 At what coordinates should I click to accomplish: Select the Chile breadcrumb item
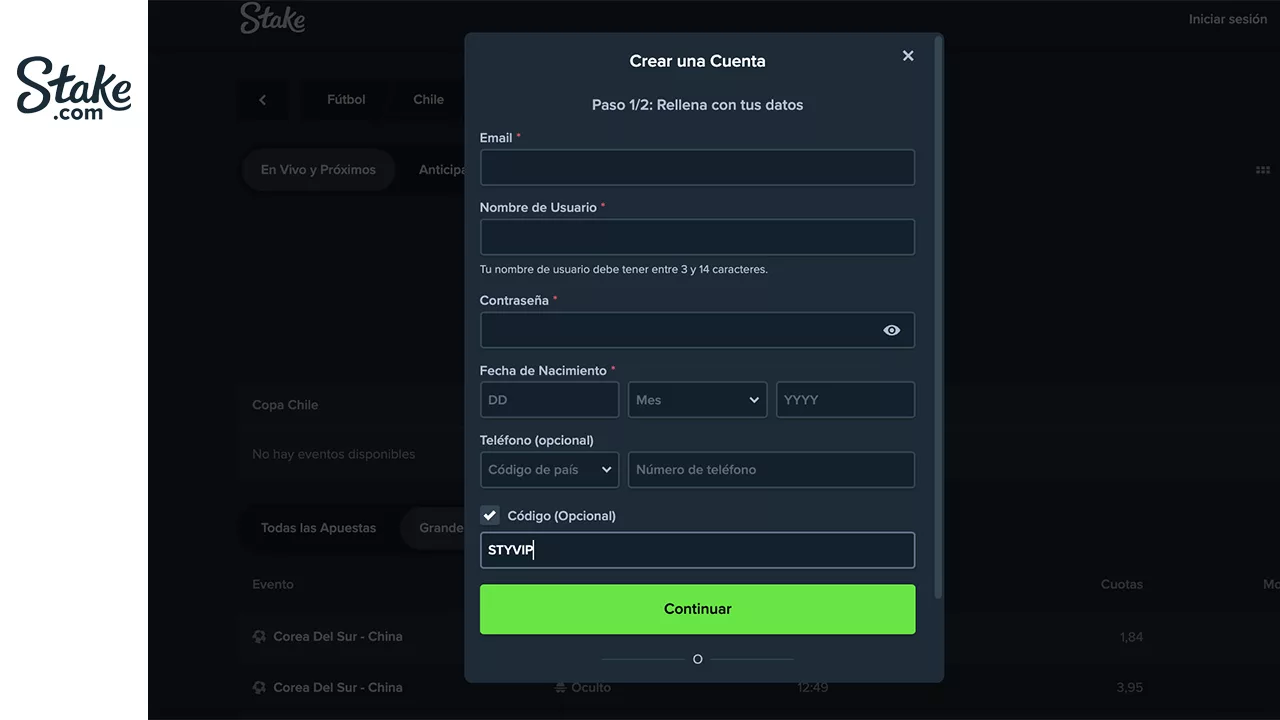[x=428, y=100]
